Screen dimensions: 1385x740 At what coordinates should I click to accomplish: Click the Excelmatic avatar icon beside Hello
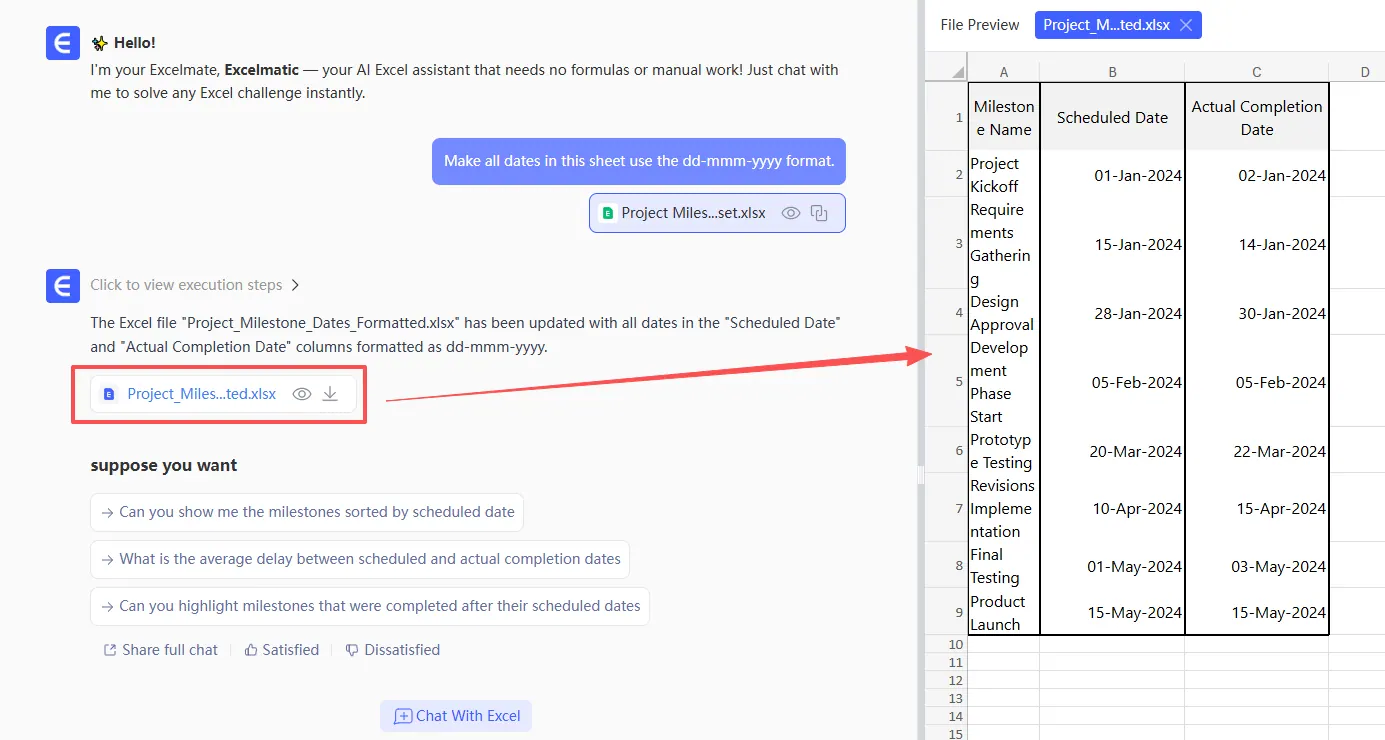63,43
